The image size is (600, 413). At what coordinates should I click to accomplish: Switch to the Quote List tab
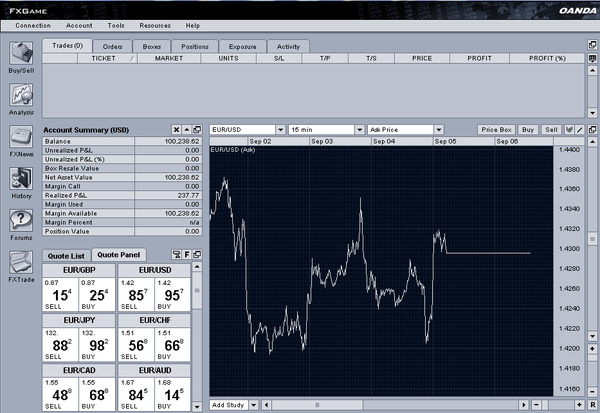tap(66, 256)
